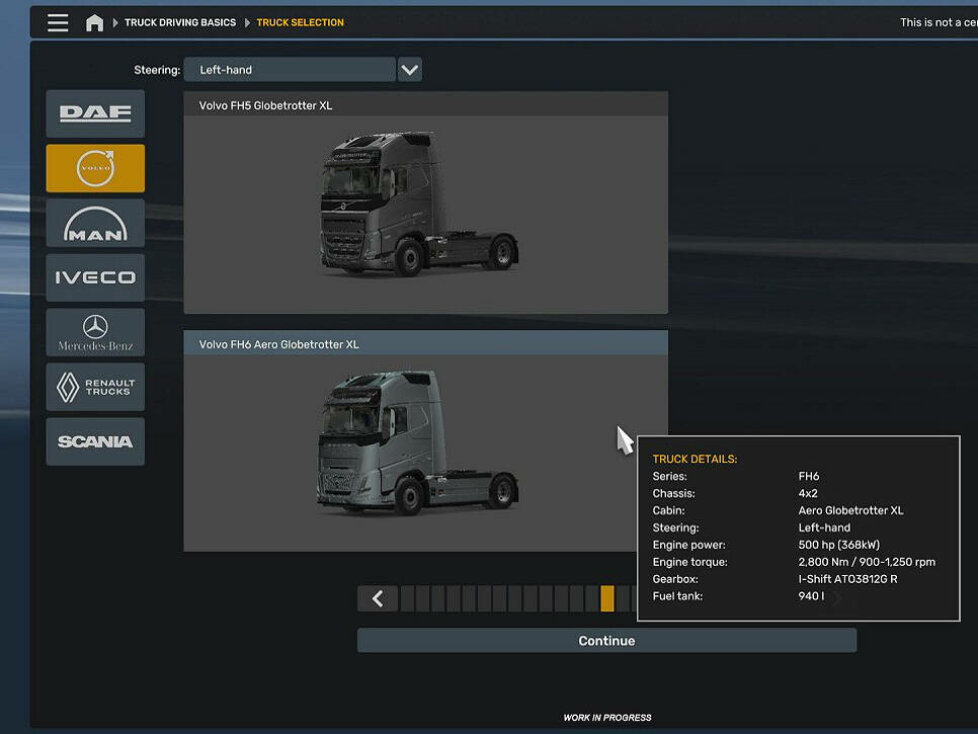Open the hamburger main menu
978x734 pixels.
click(x=57, y=22)
